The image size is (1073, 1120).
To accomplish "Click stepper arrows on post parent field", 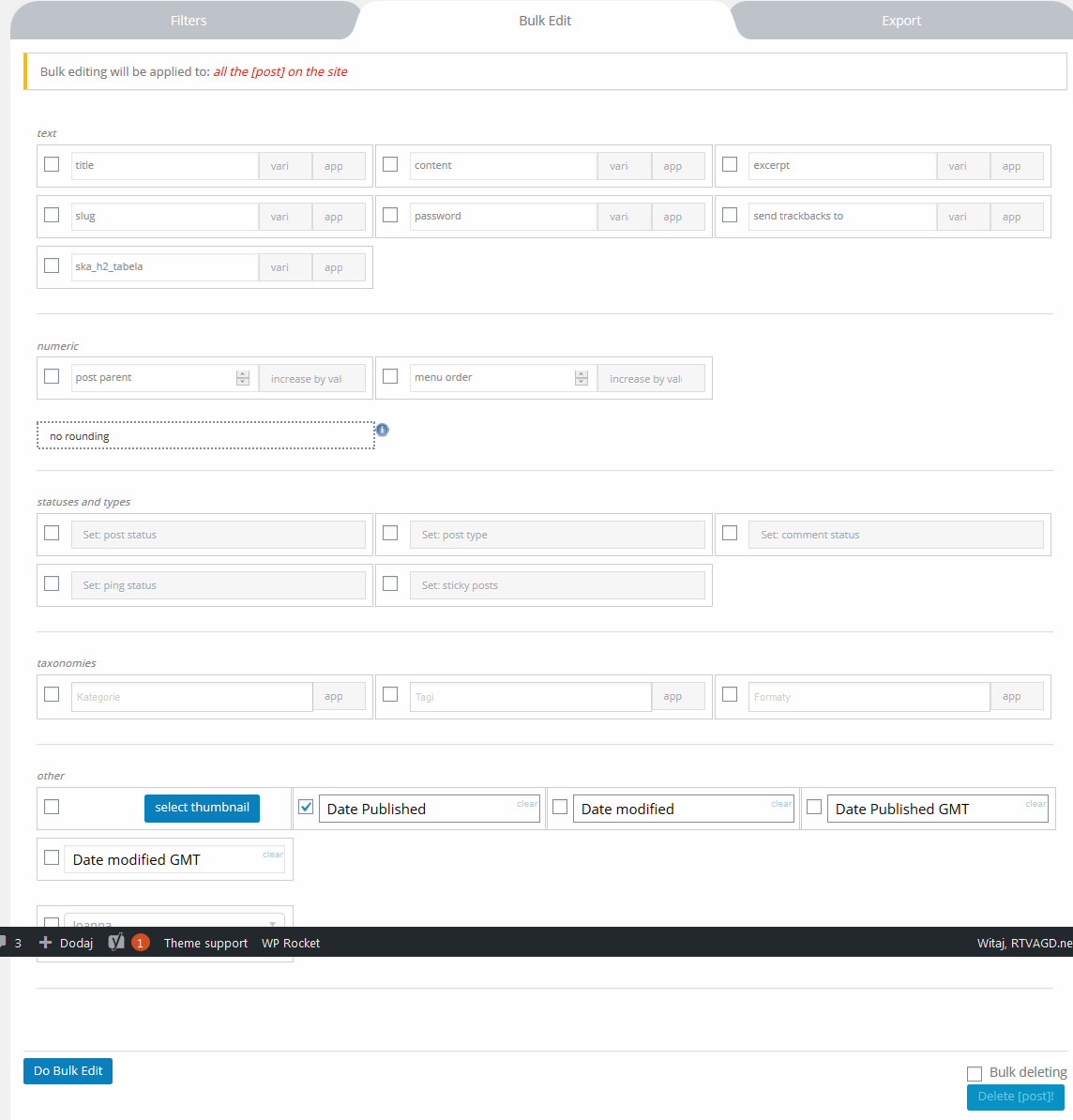I will [243, 378].
